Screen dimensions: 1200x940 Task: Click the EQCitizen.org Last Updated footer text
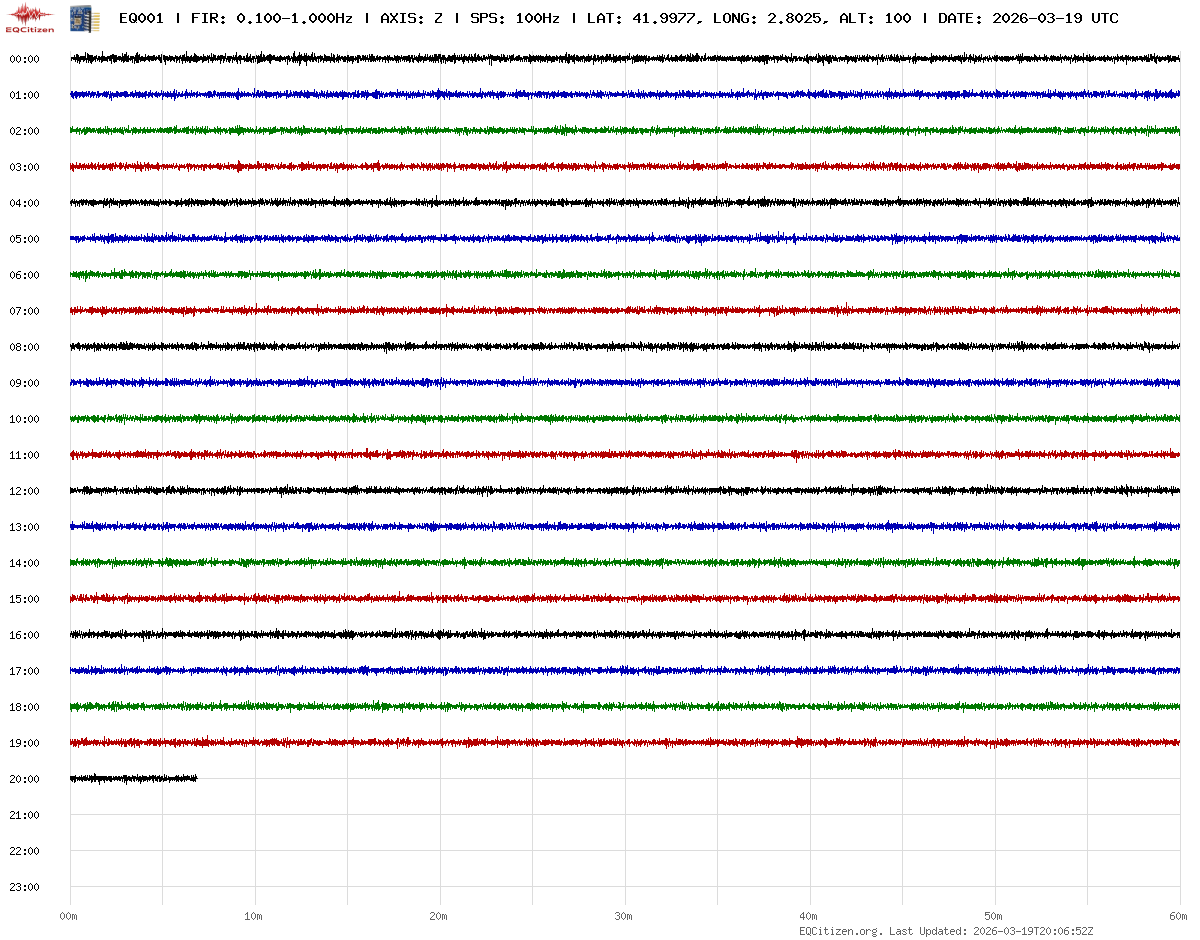tap(945, 931)
